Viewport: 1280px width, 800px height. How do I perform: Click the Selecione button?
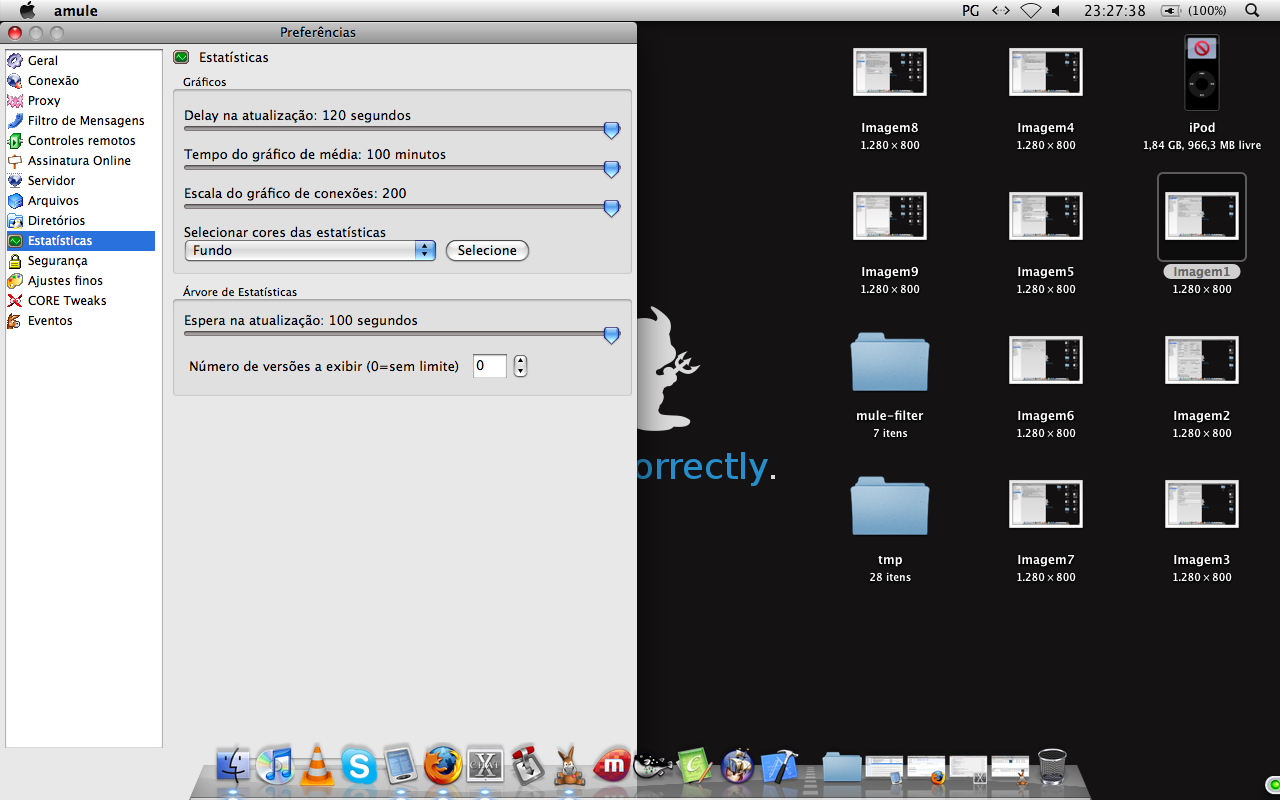[487, 250]
